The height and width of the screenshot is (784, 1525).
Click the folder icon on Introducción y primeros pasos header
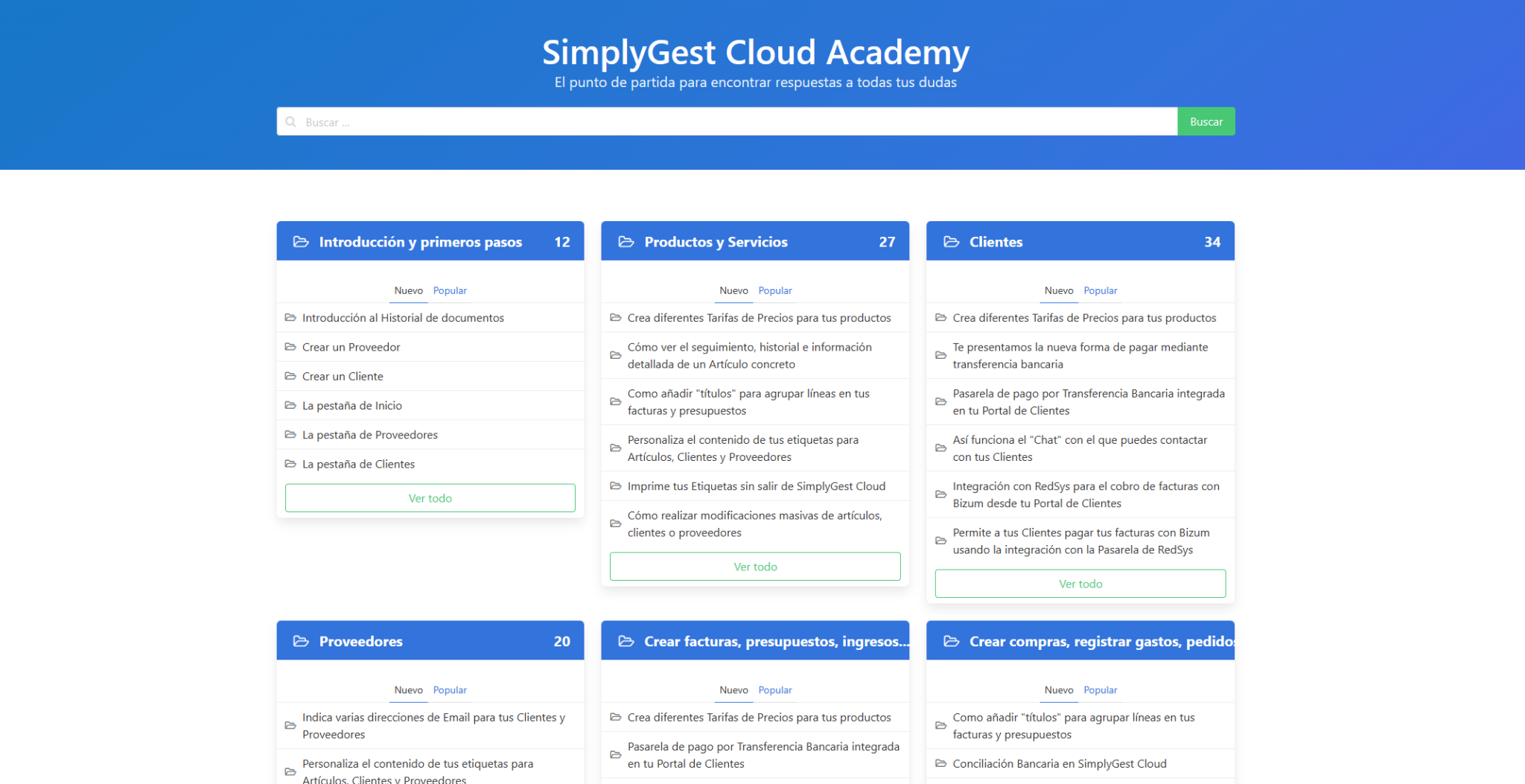click(301, 241)
